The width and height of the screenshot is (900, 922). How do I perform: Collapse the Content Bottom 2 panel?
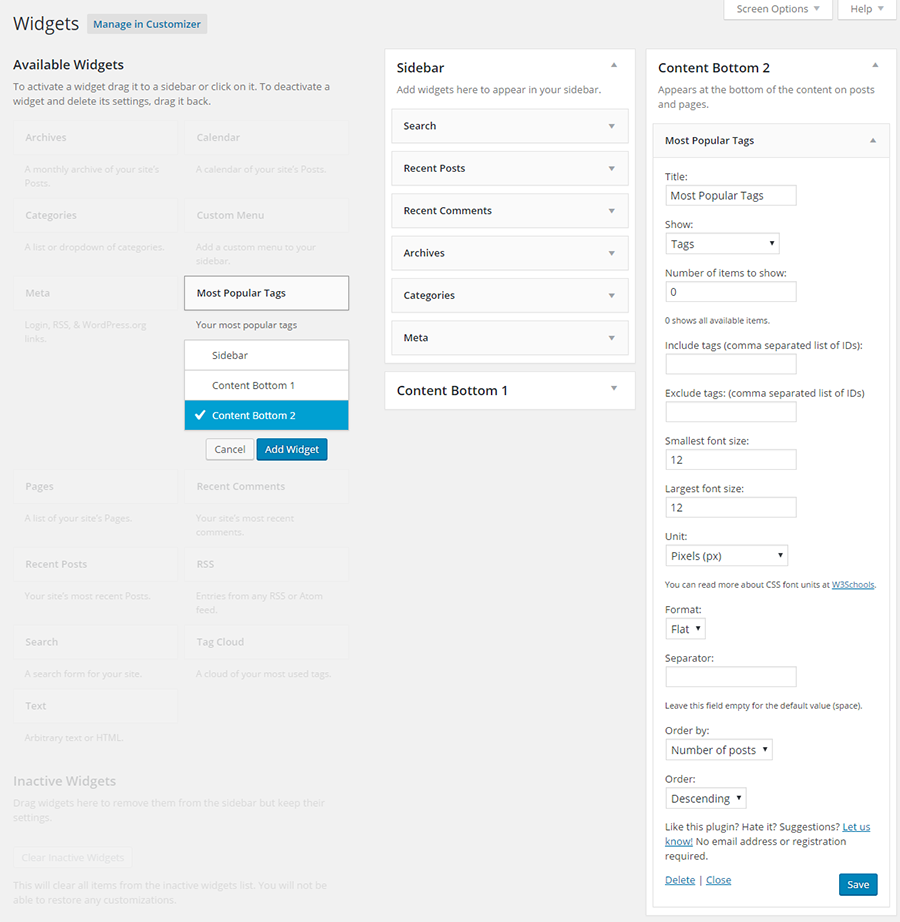click(x=875, y=63)
